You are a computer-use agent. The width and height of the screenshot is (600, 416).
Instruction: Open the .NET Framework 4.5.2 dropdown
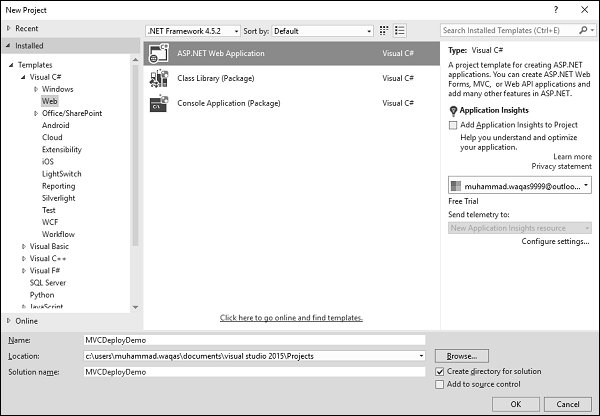point(193,31)
